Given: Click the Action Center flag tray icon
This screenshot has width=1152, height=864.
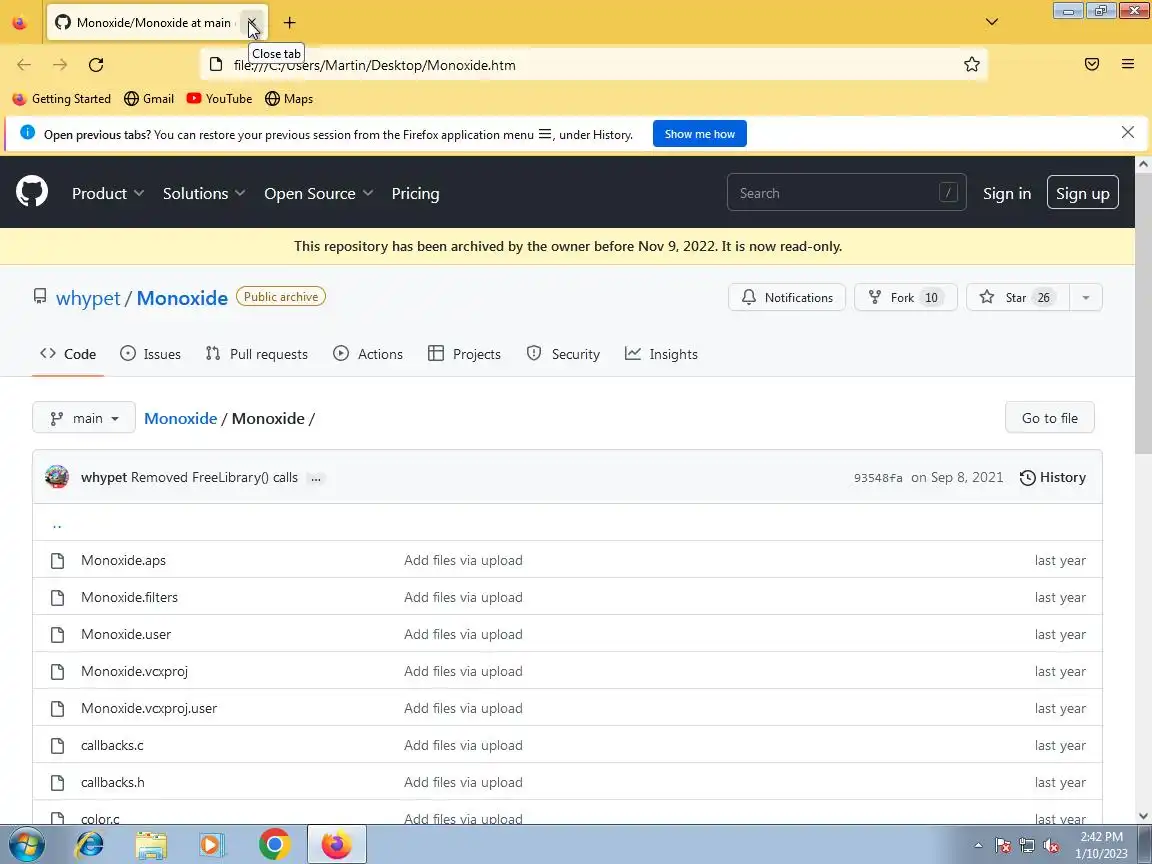Looking at the screenshot, I should [x=1003, y=846].
